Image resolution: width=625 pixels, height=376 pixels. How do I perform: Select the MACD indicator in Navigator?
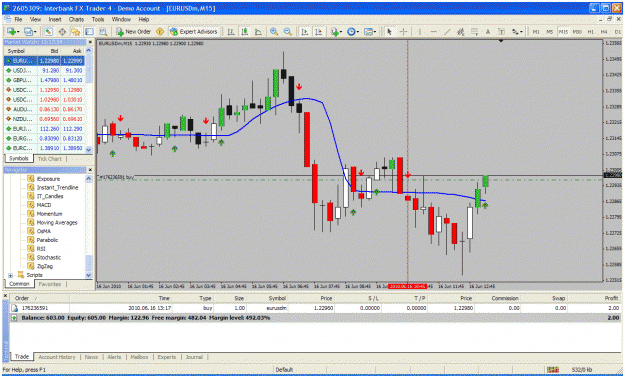pos(44,205)
